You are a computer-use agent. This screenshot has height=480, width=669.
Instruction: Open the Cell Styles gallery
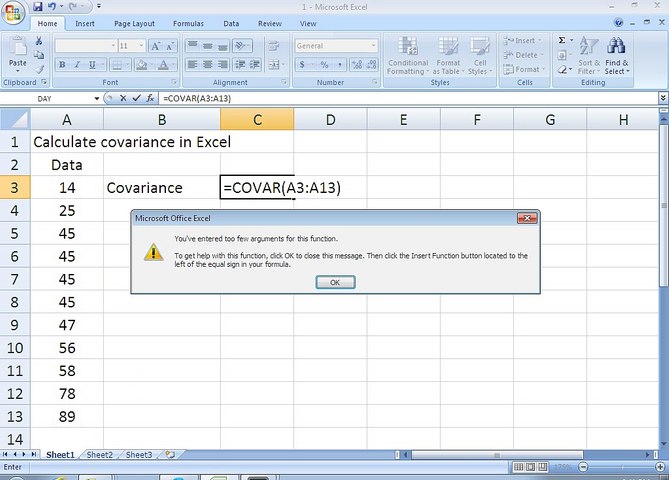pyautogui.click(x=480, y=56)
